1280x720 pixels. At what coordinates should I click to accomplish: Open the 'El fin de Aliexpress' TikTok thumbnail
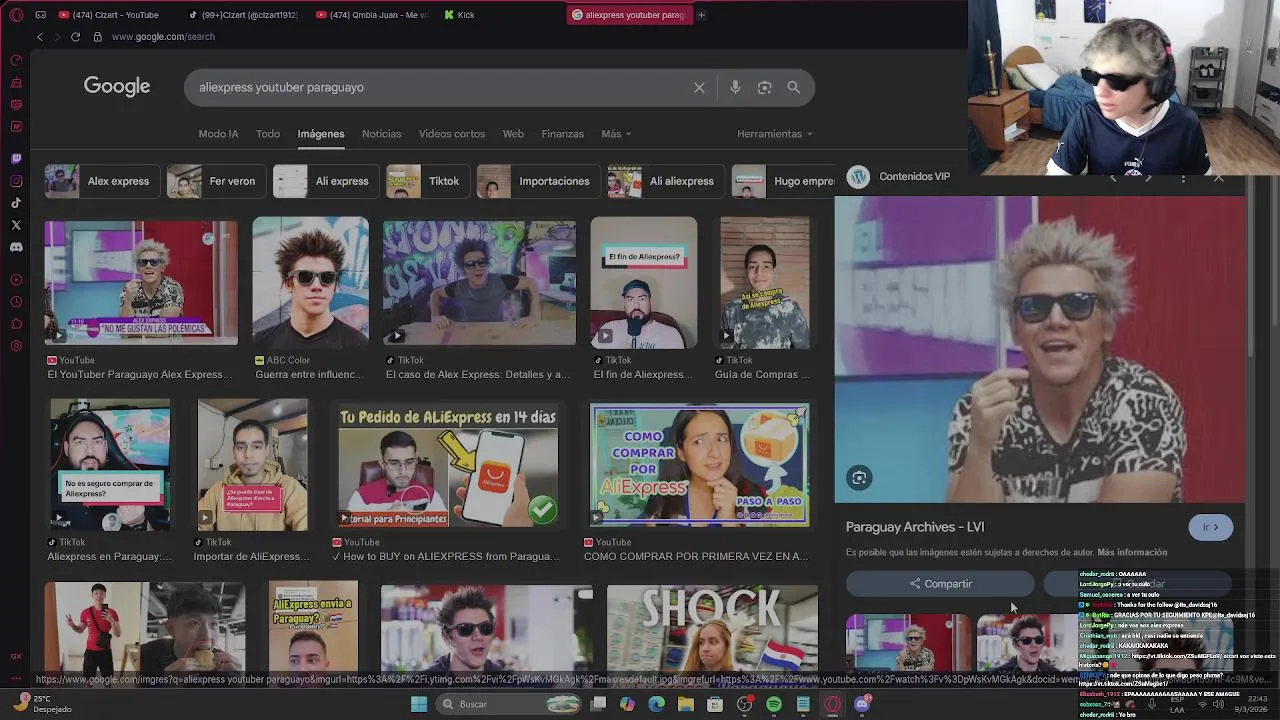(643, 282)
